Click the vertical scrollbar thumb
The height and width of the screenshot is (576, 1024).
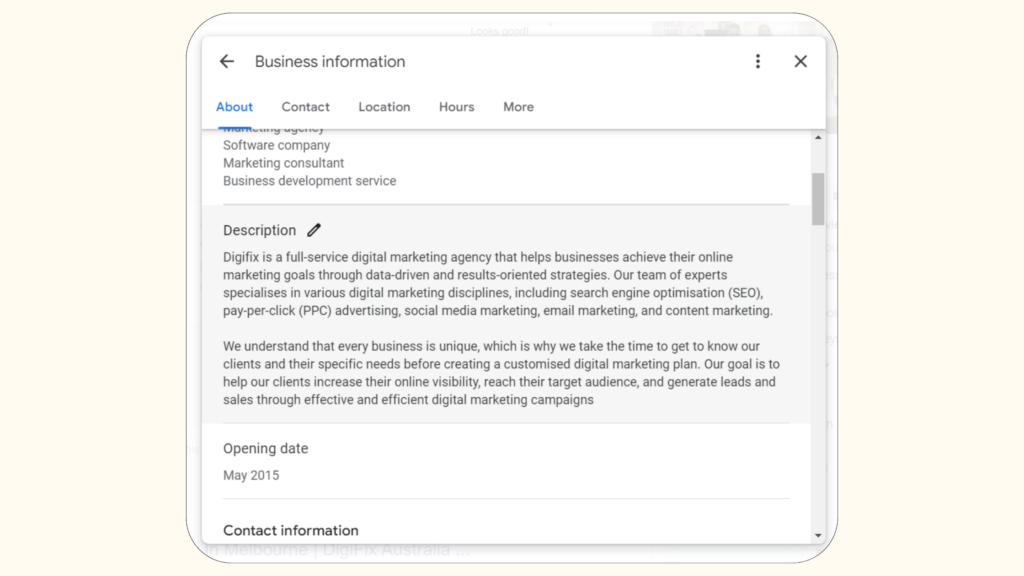pyautogui.click(x=818, y=199)
